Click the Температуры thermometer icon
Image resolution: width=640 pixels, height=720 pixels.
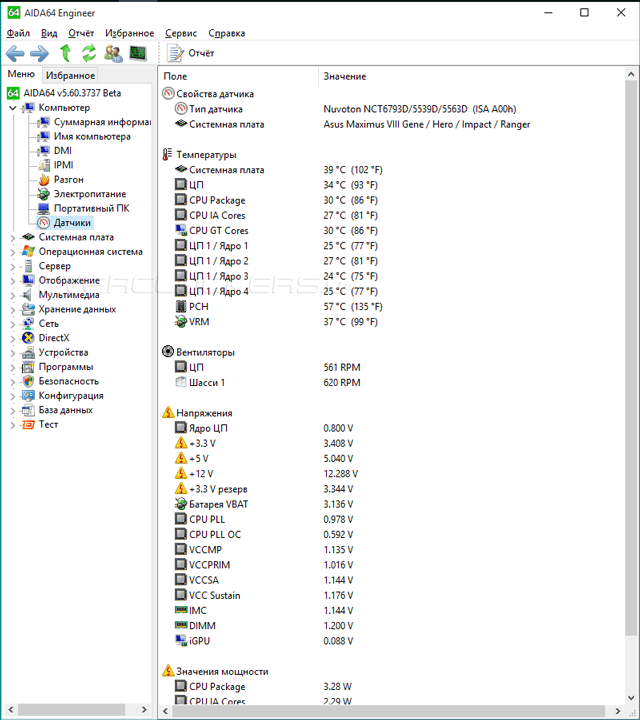[x=168, y=155]
